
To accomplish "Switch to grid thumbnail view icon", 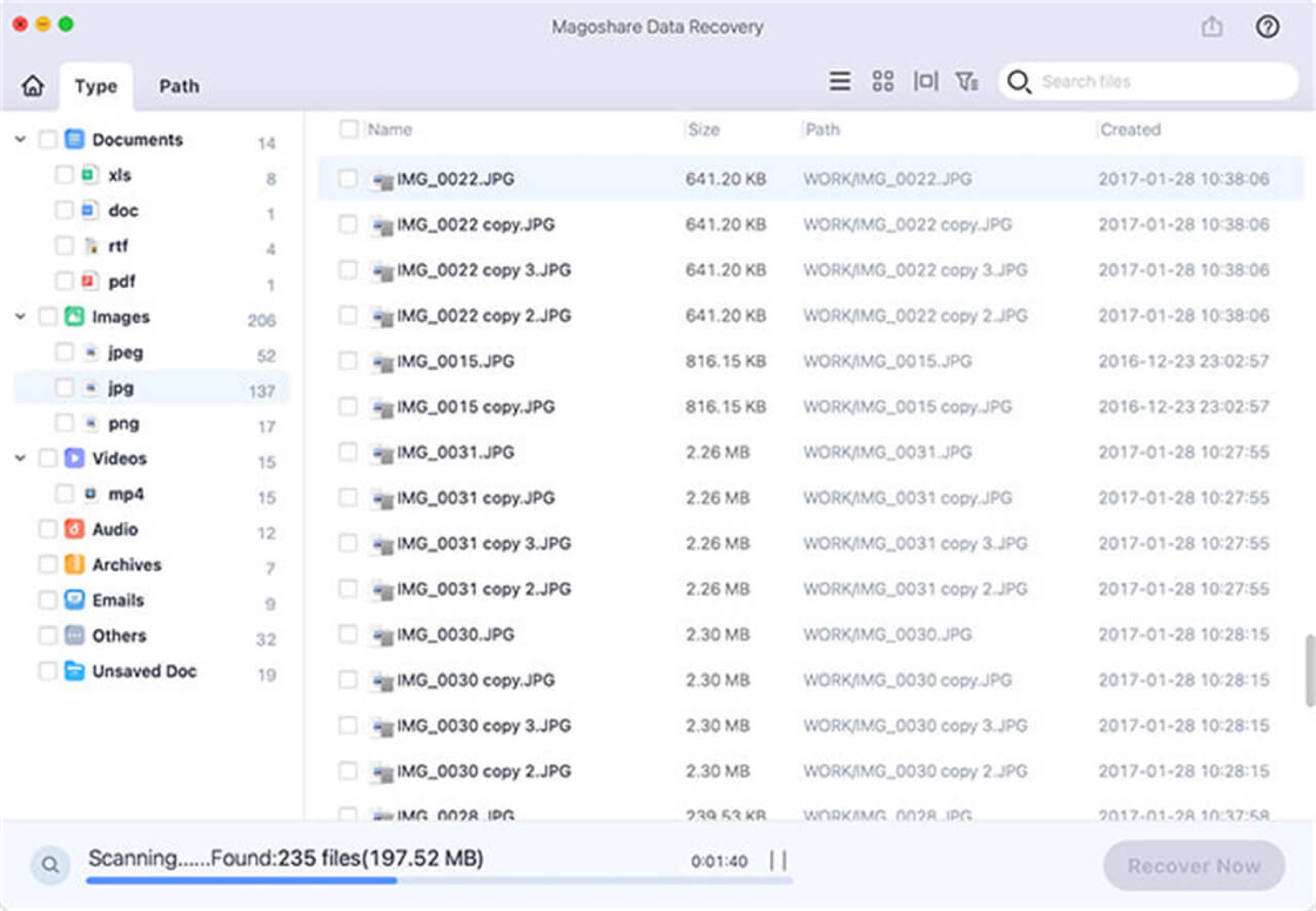I will tap(882, 81).
